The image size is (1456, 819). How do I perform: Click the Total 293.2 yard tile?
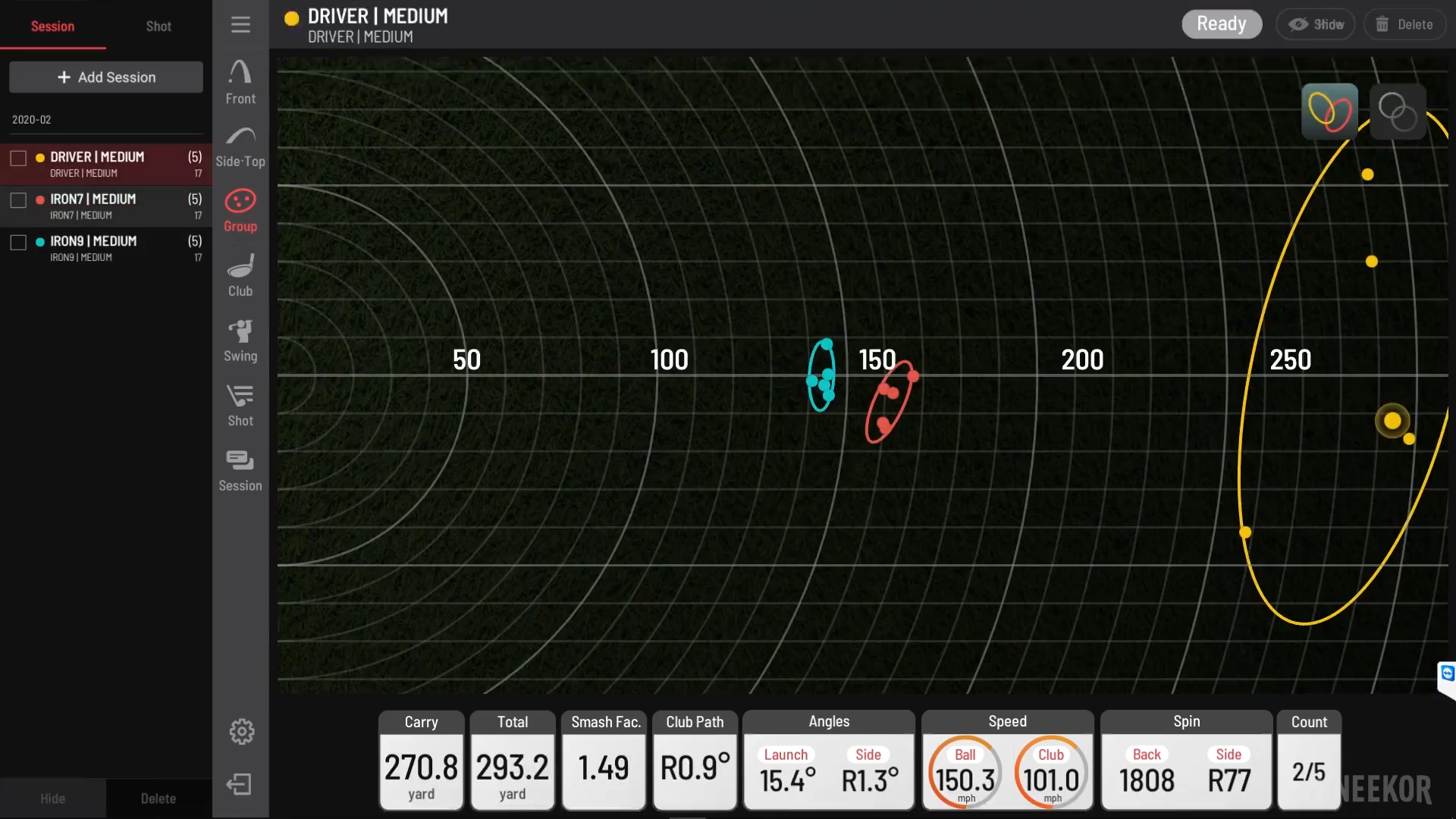[513, 761]
